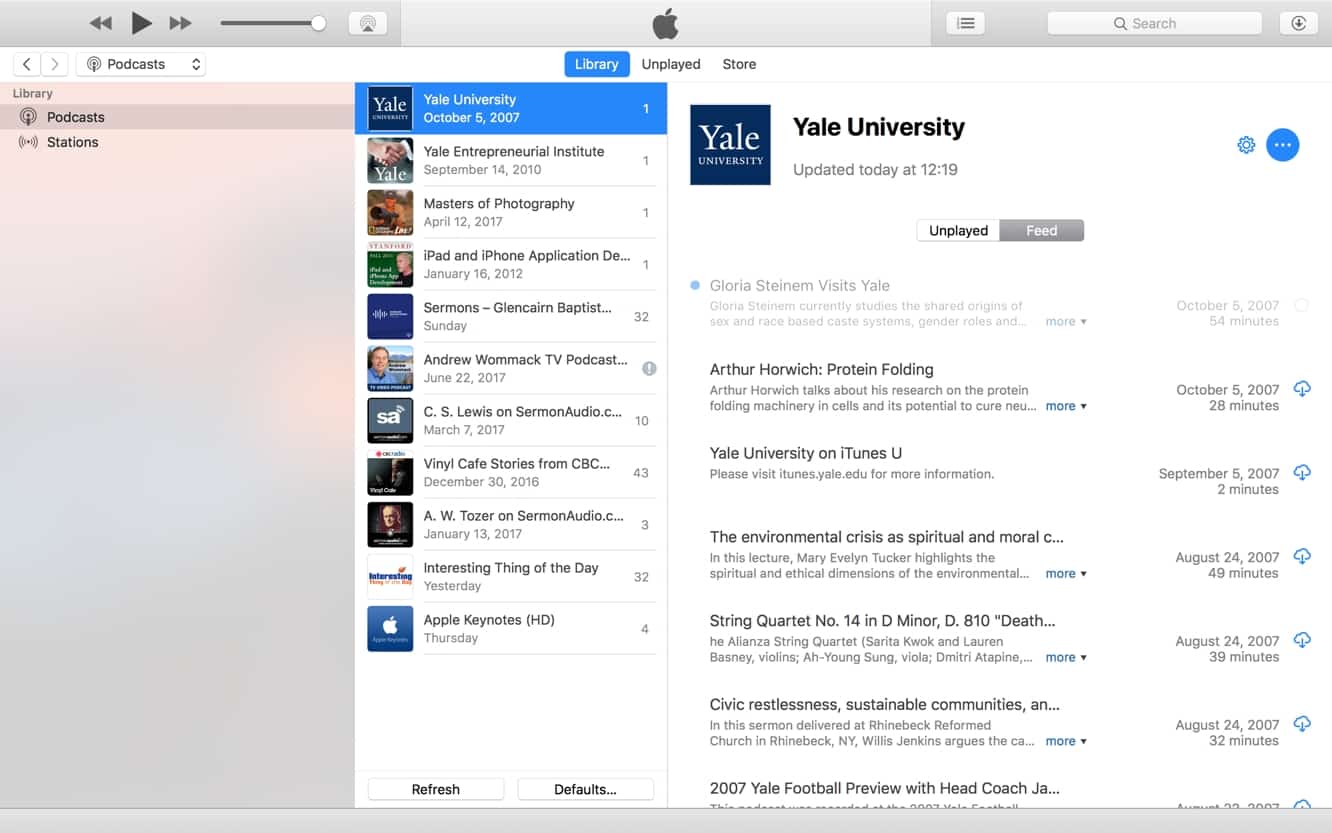Download Arthur Horwich: Protein Folding episode
Screen dimensions: 1332x833
[x=1302, y=388]
